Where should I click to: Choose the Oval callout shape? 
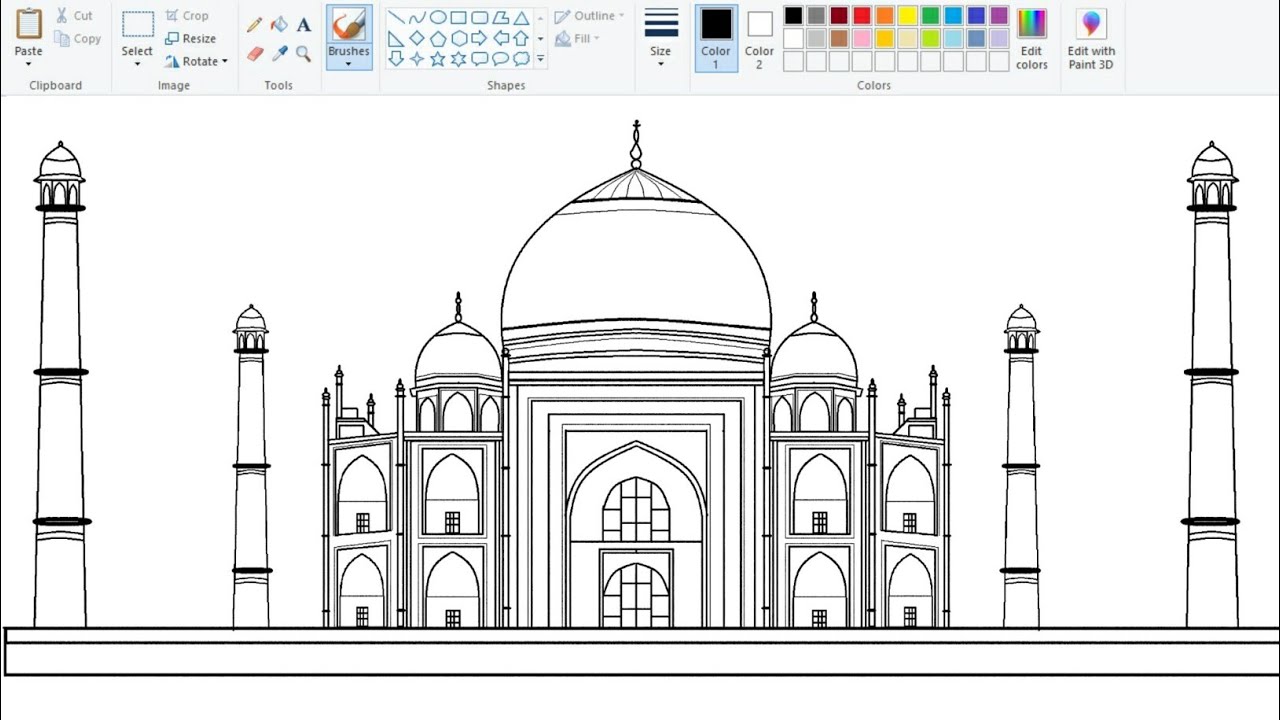click(x=500, y=59)
